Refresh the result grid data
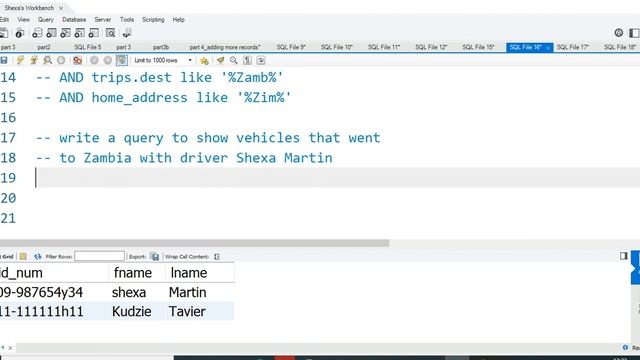640x360 pixels. coord(38,256)
